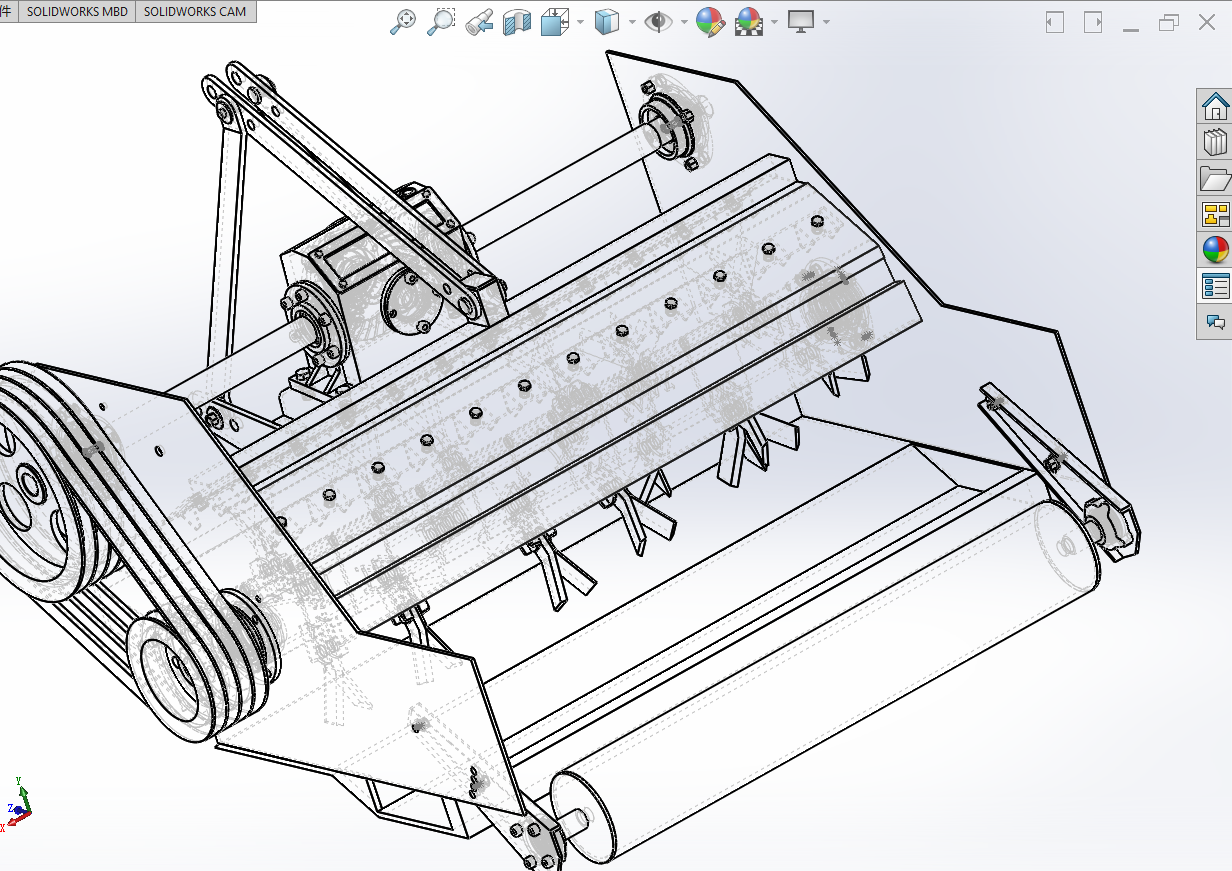Viewport: 1232px width, 871px height.
Task: Expand Apply Scene dropdown arrow
Action: click(x=774, y=22)
